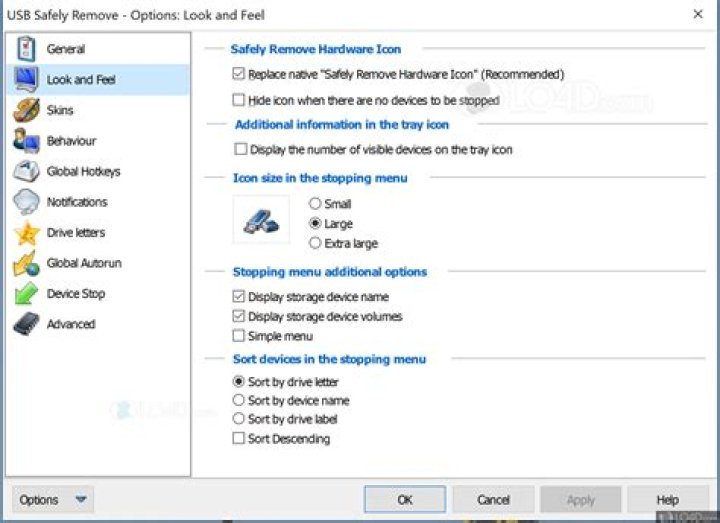Click the Apply button
Screen dimensions: 720x523
coord(581,500)
